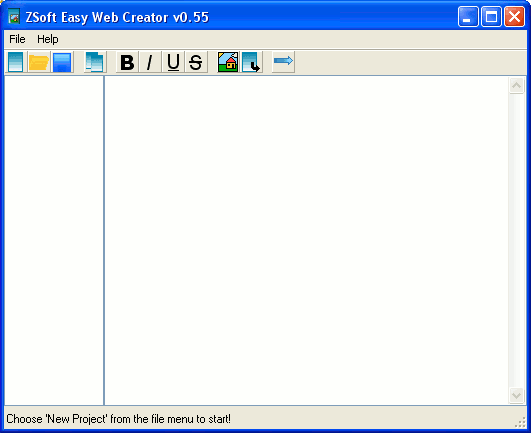Viewport: 531px width, 433px height.
Task: Maximize the ZSoft Easy Web Creator window
Action: [491, 17]
